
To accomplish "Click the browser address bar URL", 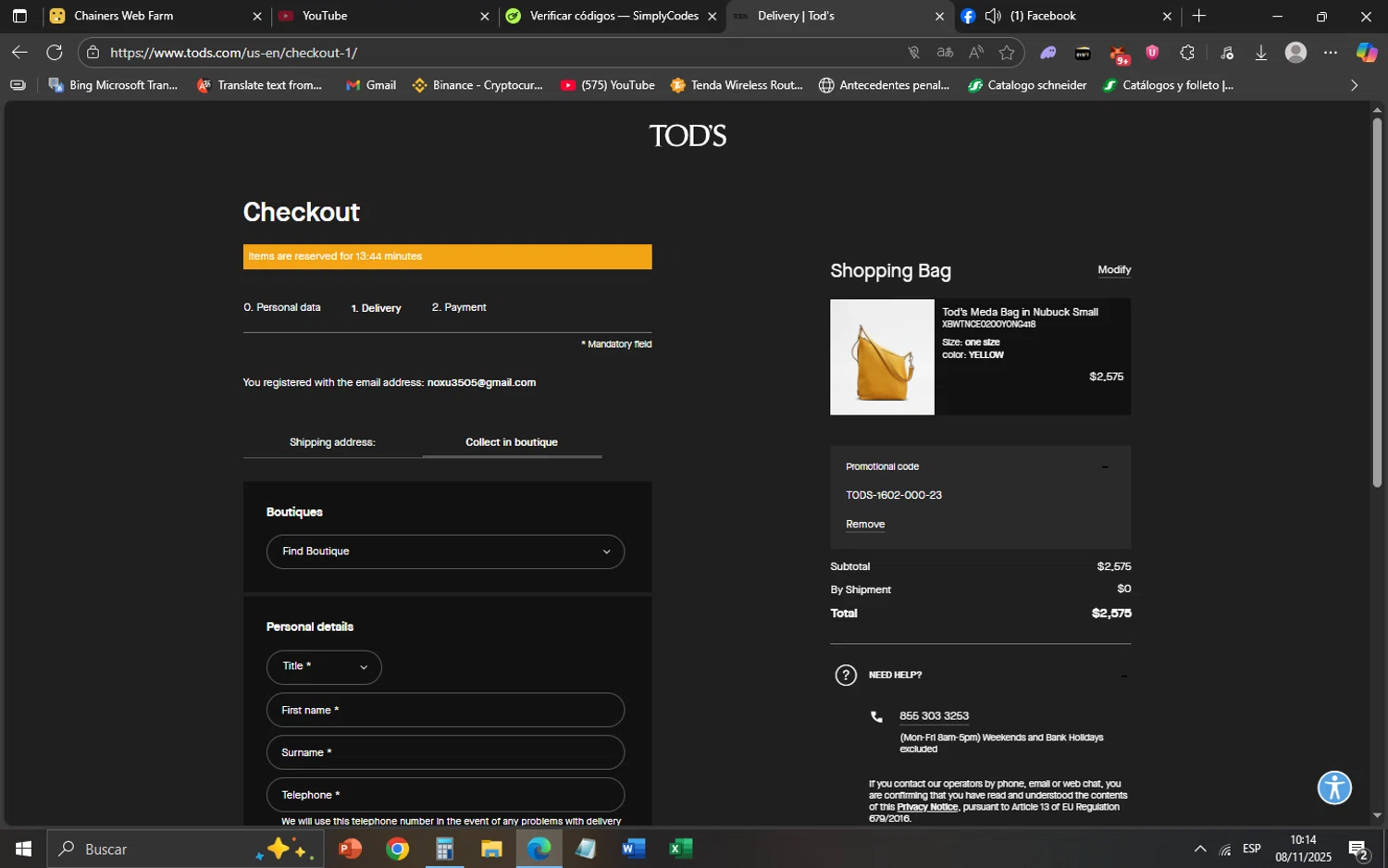I will (234, 53).
